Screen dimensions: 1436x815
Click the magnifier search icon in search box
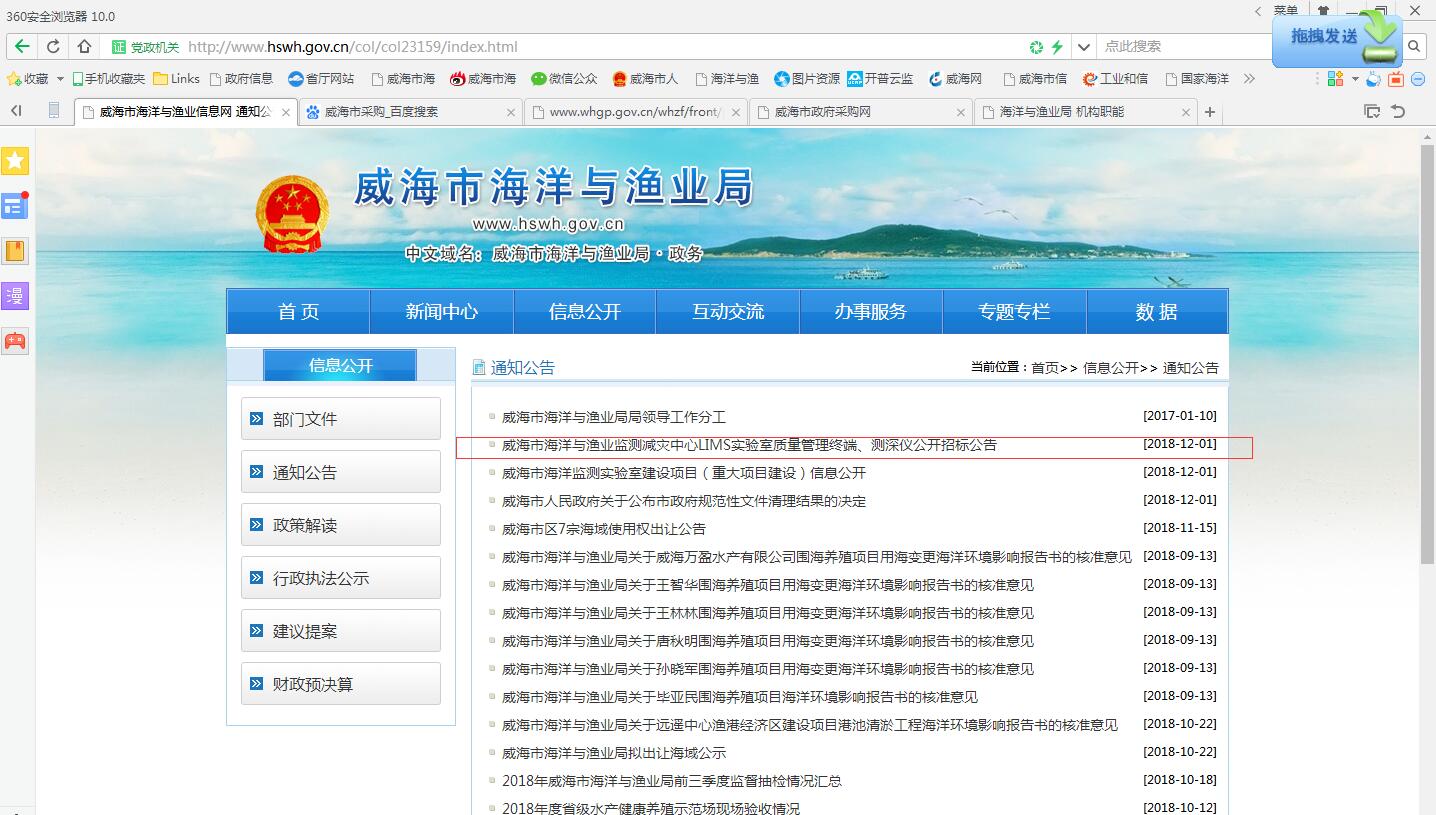click(x=1414, y=46)
